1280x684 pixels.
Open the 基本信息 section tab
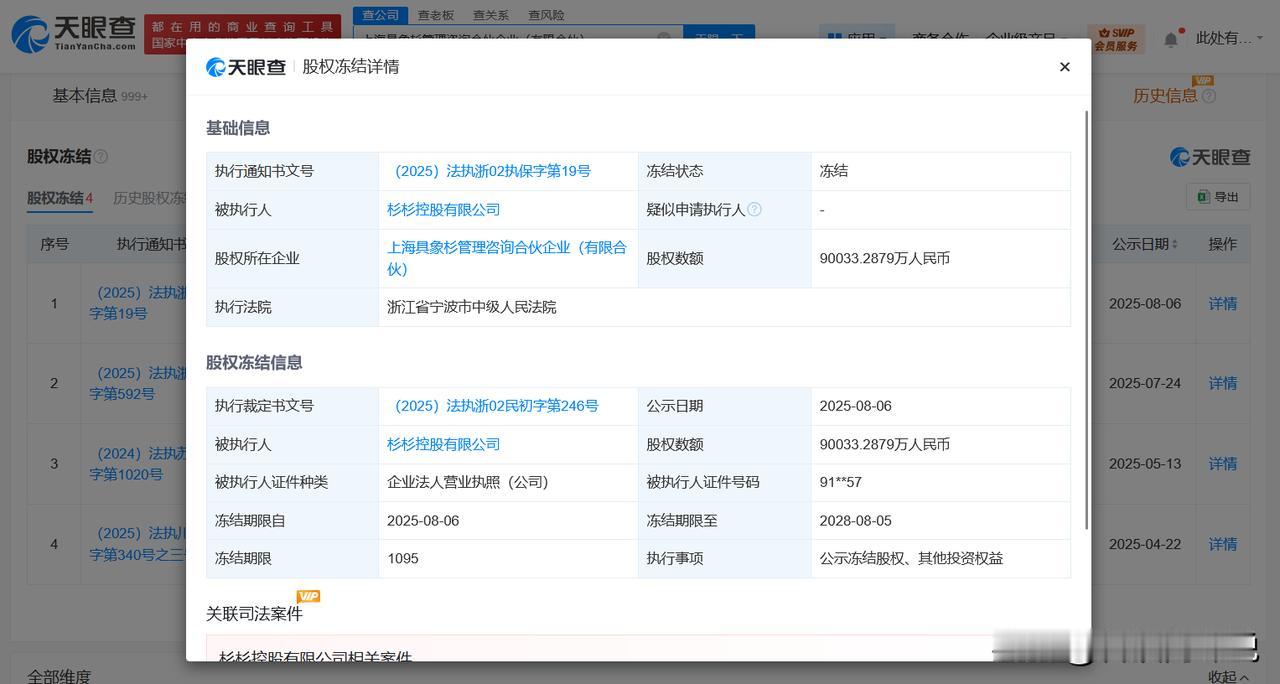click(x=100, y=96)
